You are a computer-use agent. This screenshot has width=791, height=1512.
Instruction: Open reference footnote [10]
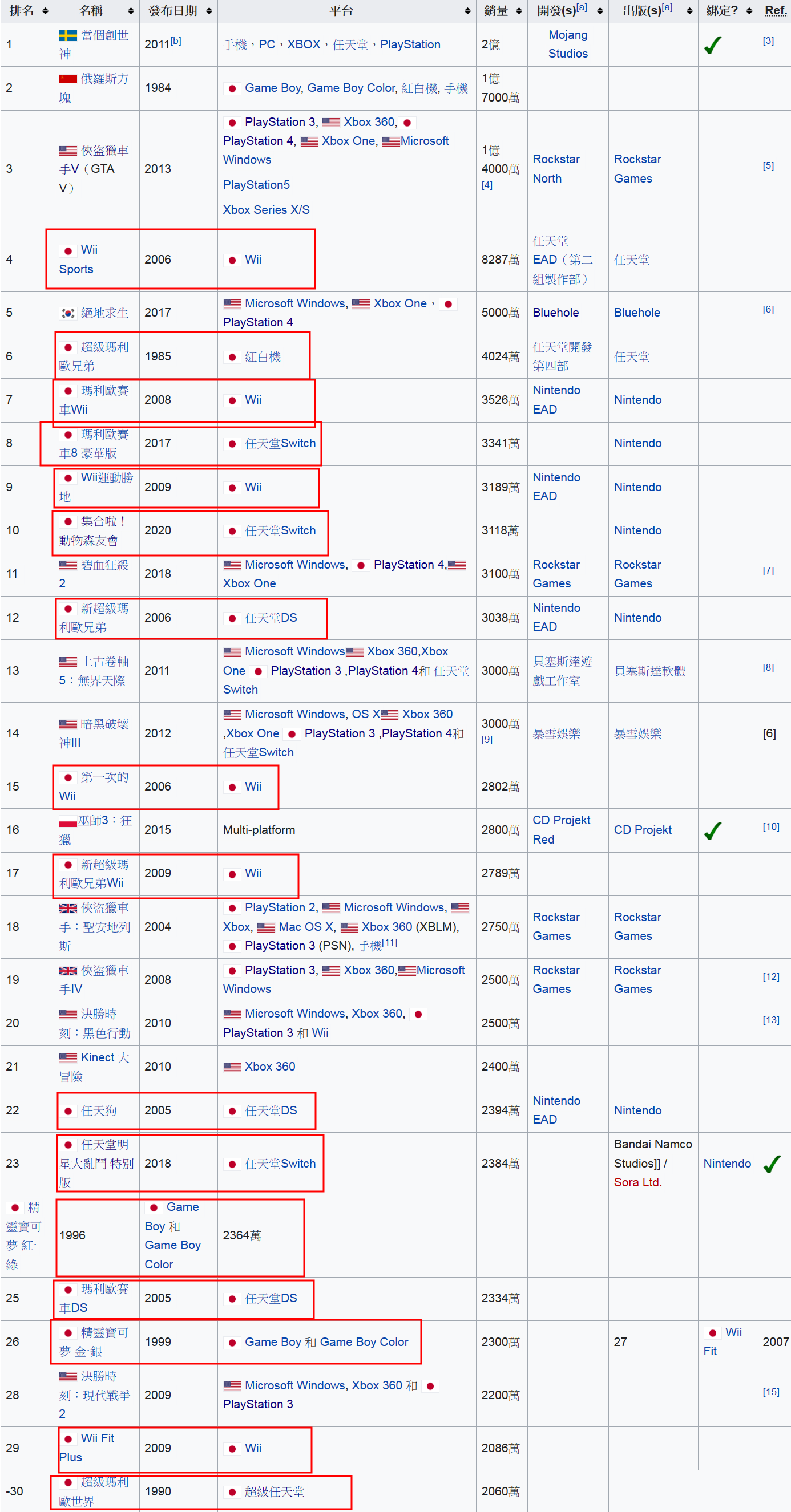(x=771, y=826)
